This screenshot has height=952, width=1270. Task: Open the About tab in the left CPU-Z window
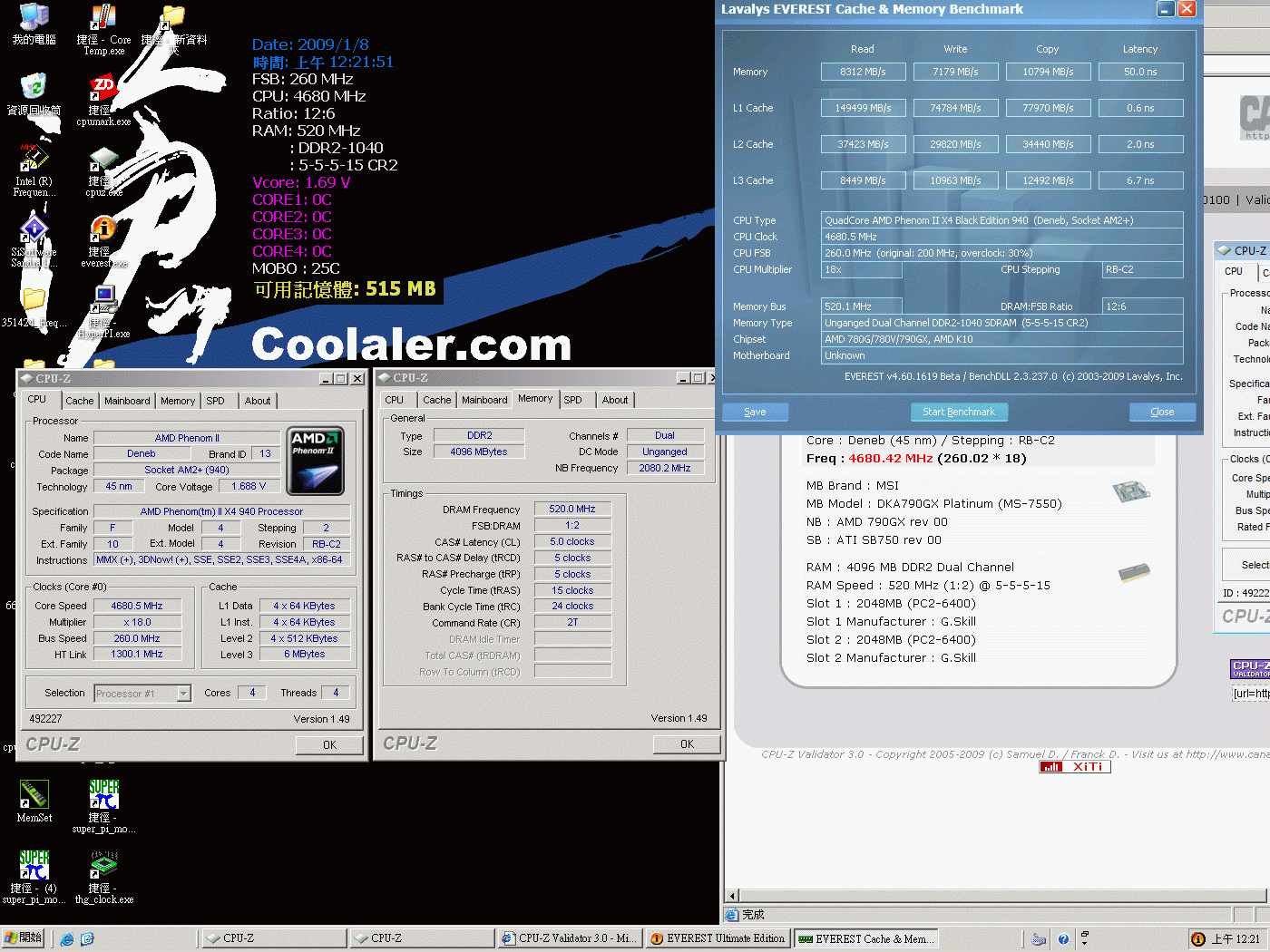pyautogui.click(x=258, y=401)
